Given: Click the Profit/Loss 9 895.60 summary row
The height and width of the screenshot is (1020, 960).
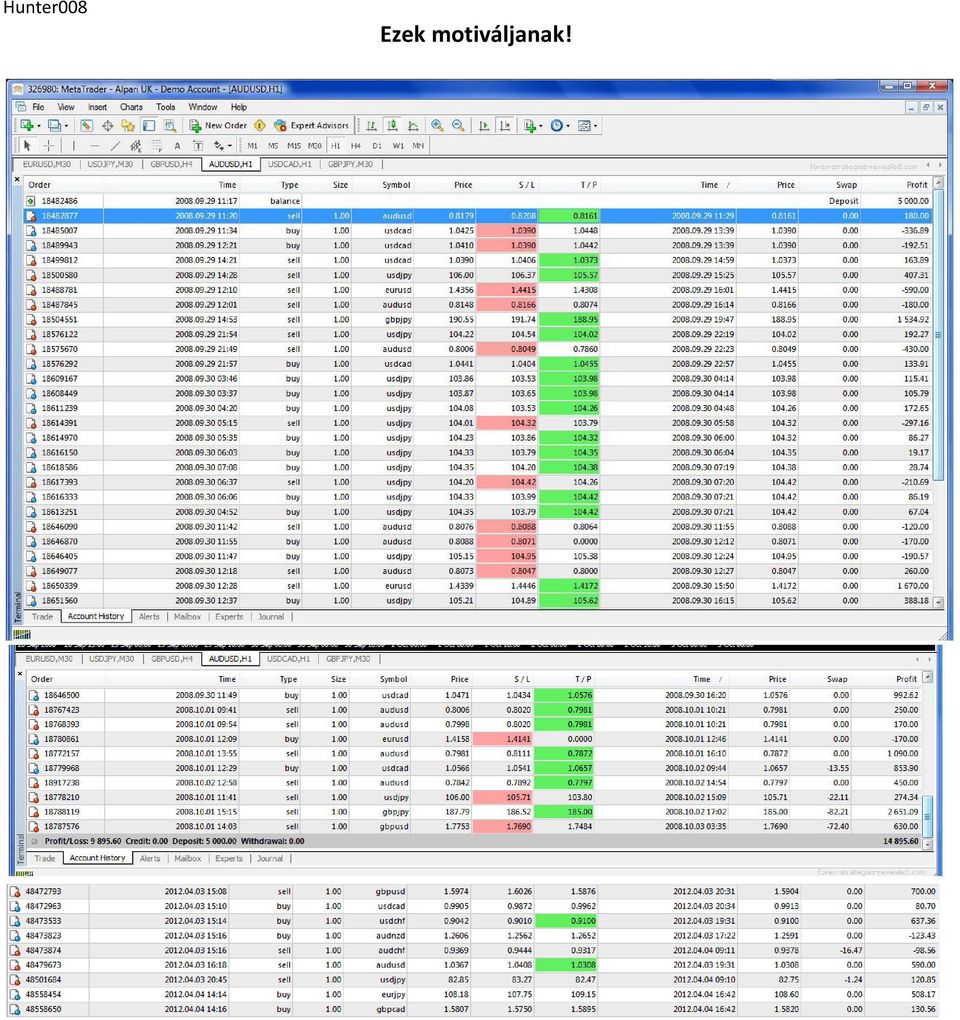Looking at the screenshot, I should coord(474,841).
